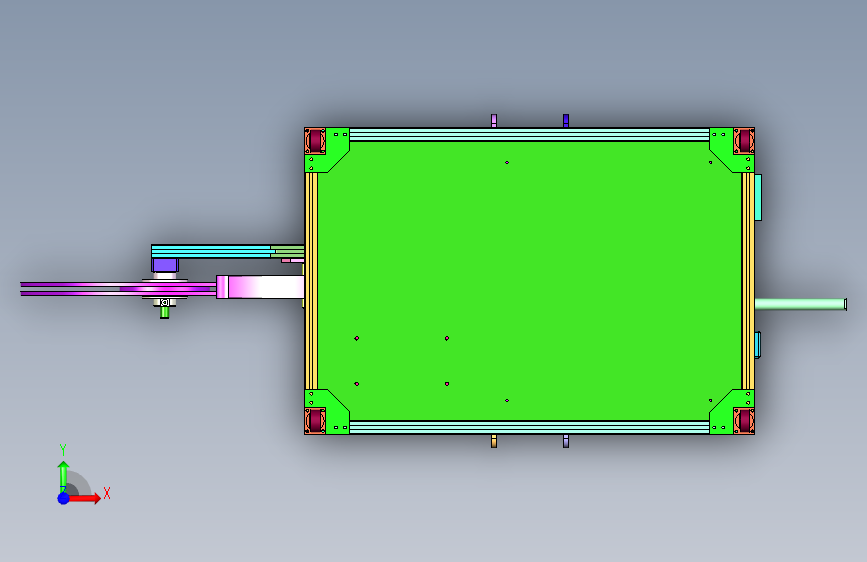Pick the red caster wheel at the top-left corner
867x562 pixels.
click(x=315, y=141)
